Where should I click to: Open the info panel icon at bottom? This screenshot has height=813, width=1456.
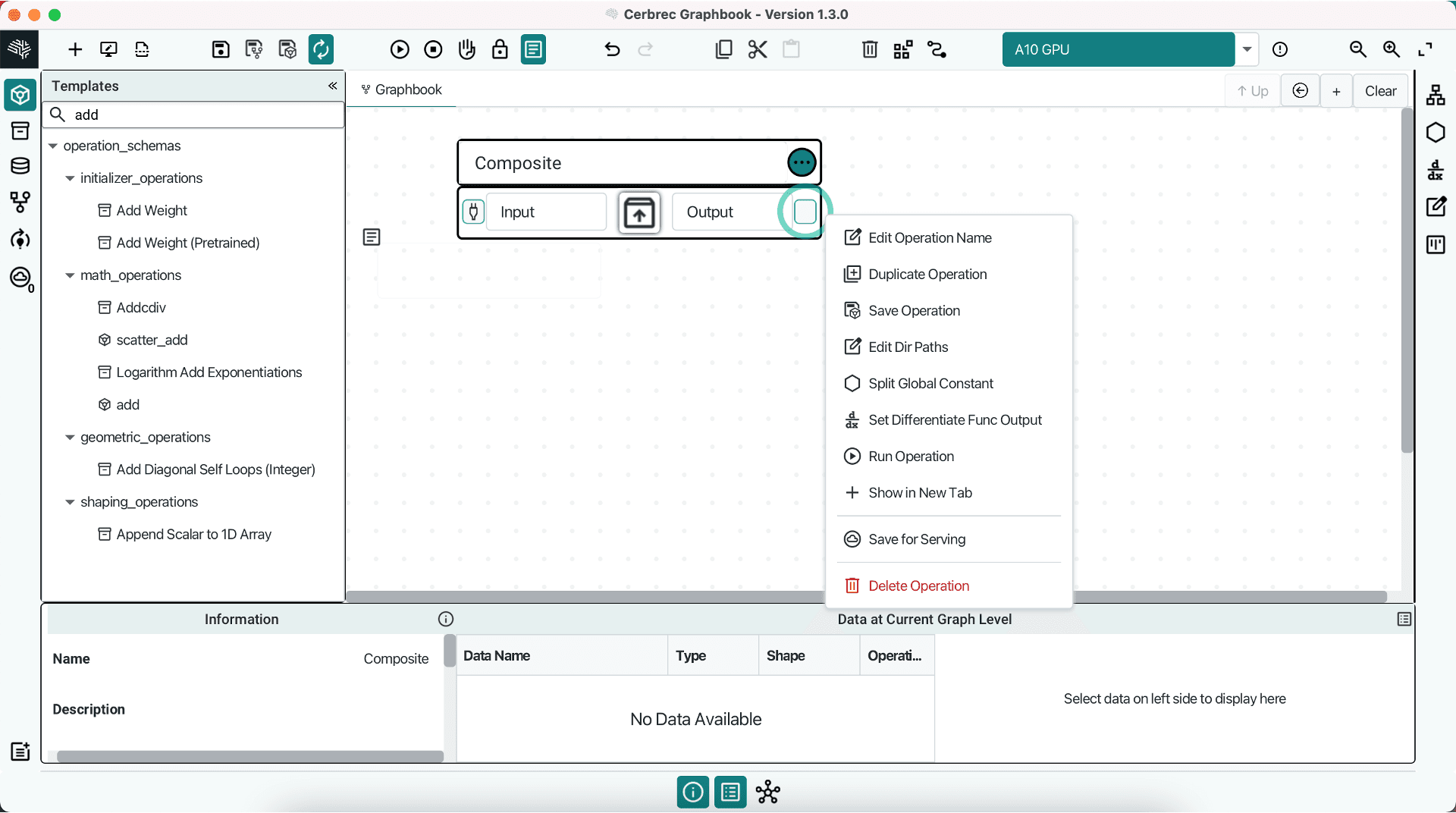[x=692, y=793]
